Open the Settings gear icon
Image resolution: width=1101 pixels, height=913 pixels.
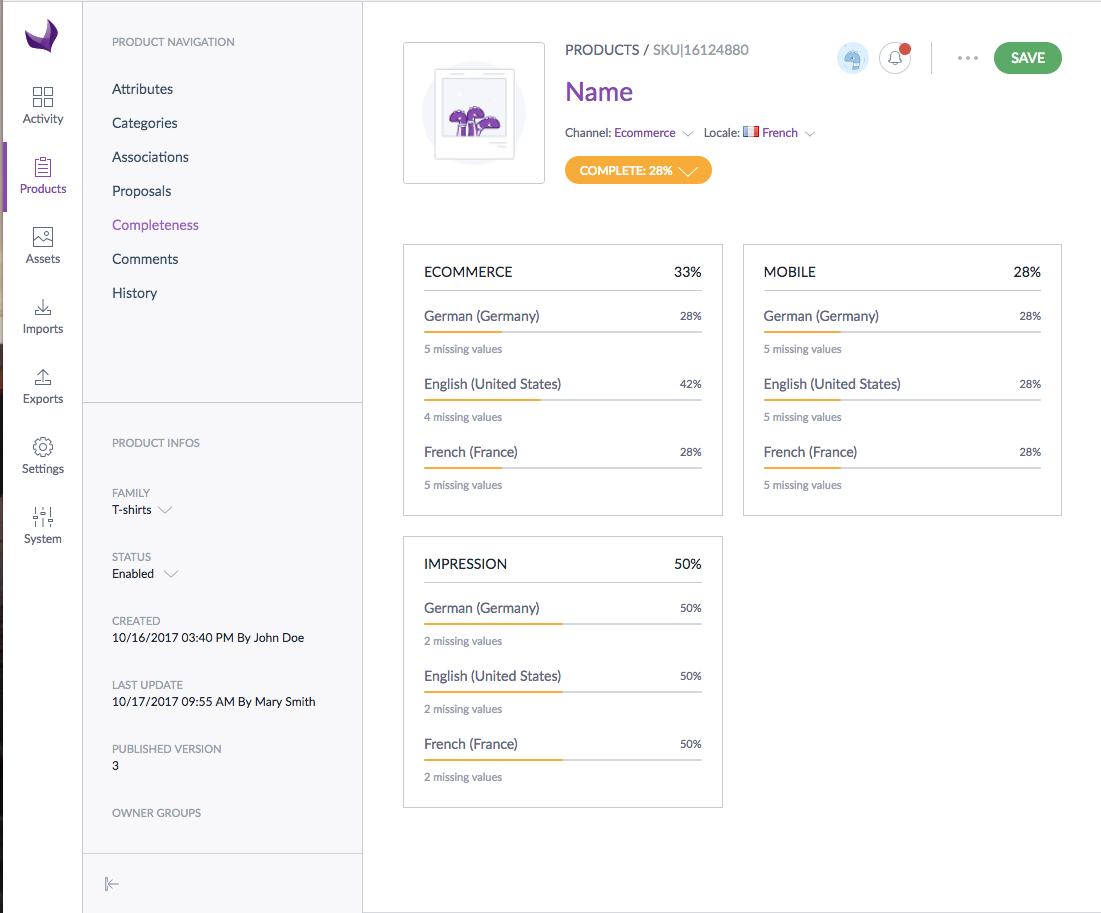click(42, 447)
